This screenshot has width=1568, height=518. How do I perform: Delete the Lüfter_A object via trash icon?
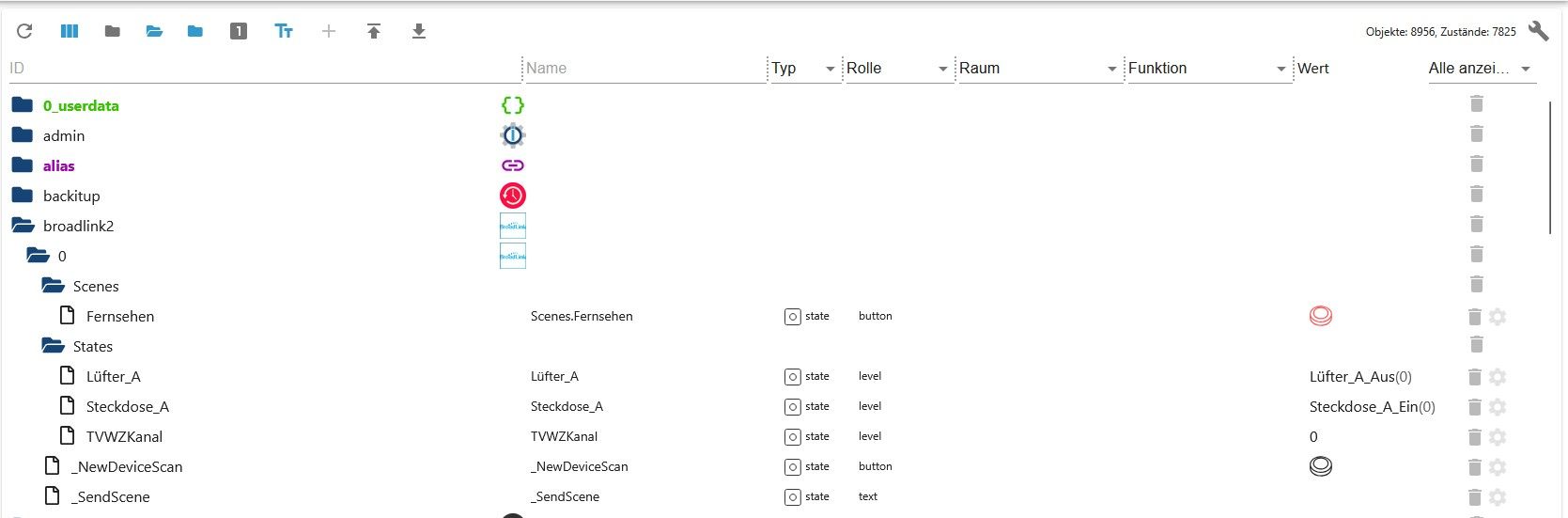coord(1474,377)
